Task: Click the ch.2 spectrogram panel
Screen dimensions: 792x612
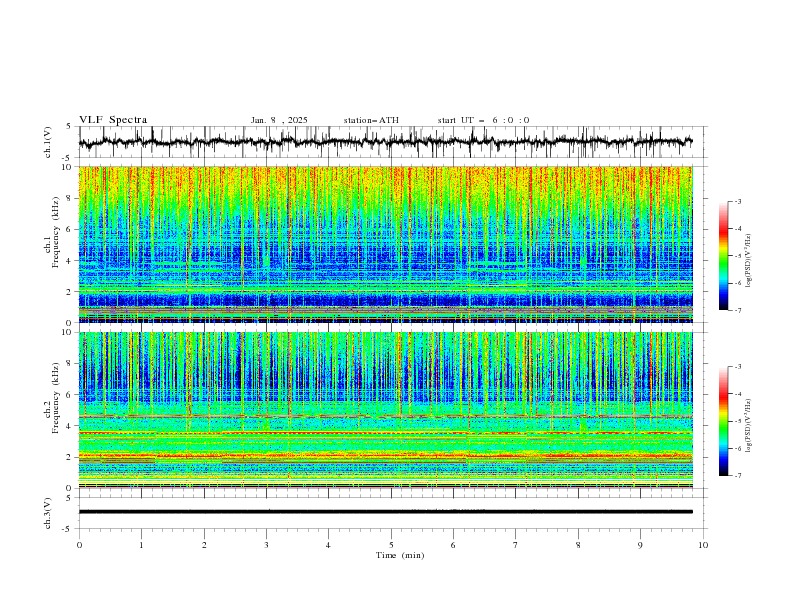Action: (x=385, y=410)
